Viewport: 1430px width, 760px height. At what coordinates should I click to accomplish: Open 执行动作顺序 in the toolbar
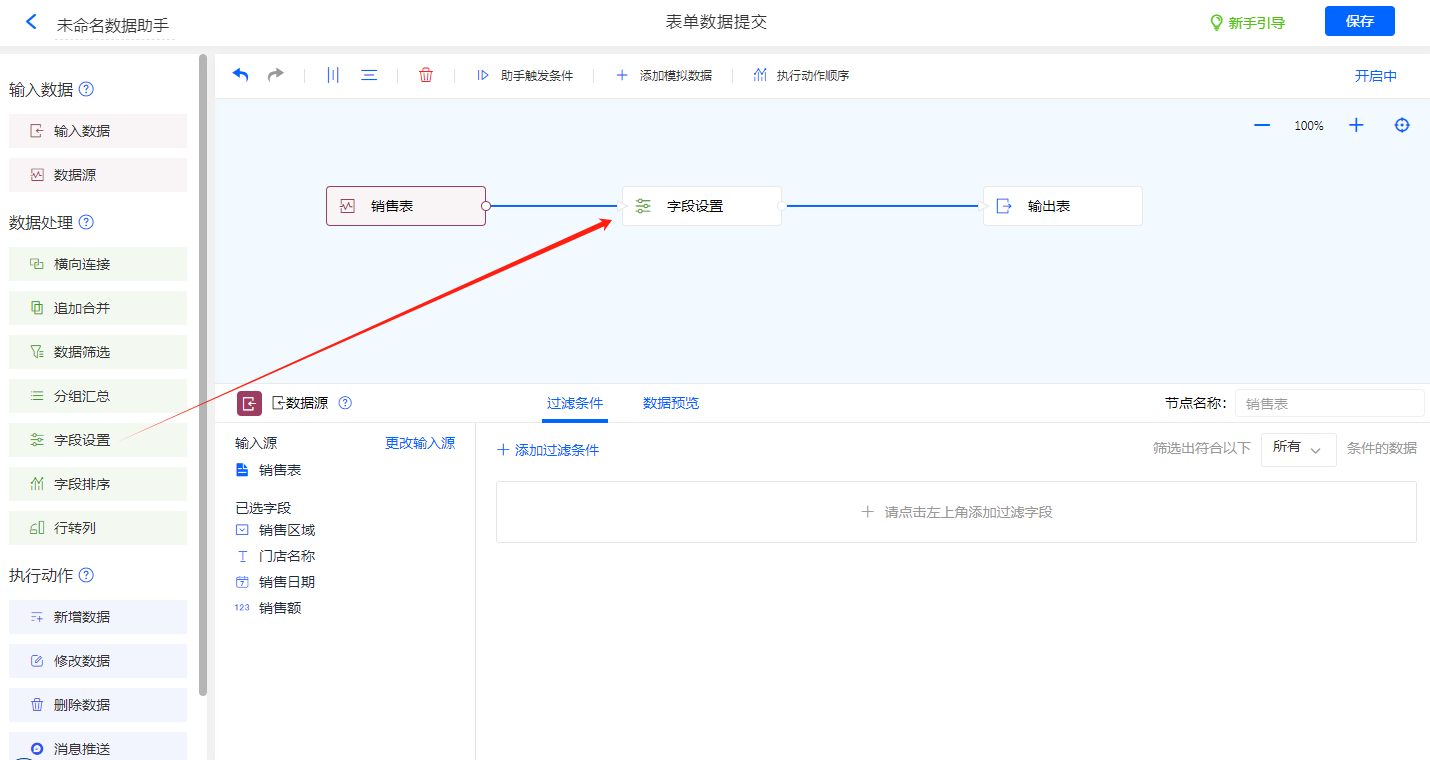801,76
